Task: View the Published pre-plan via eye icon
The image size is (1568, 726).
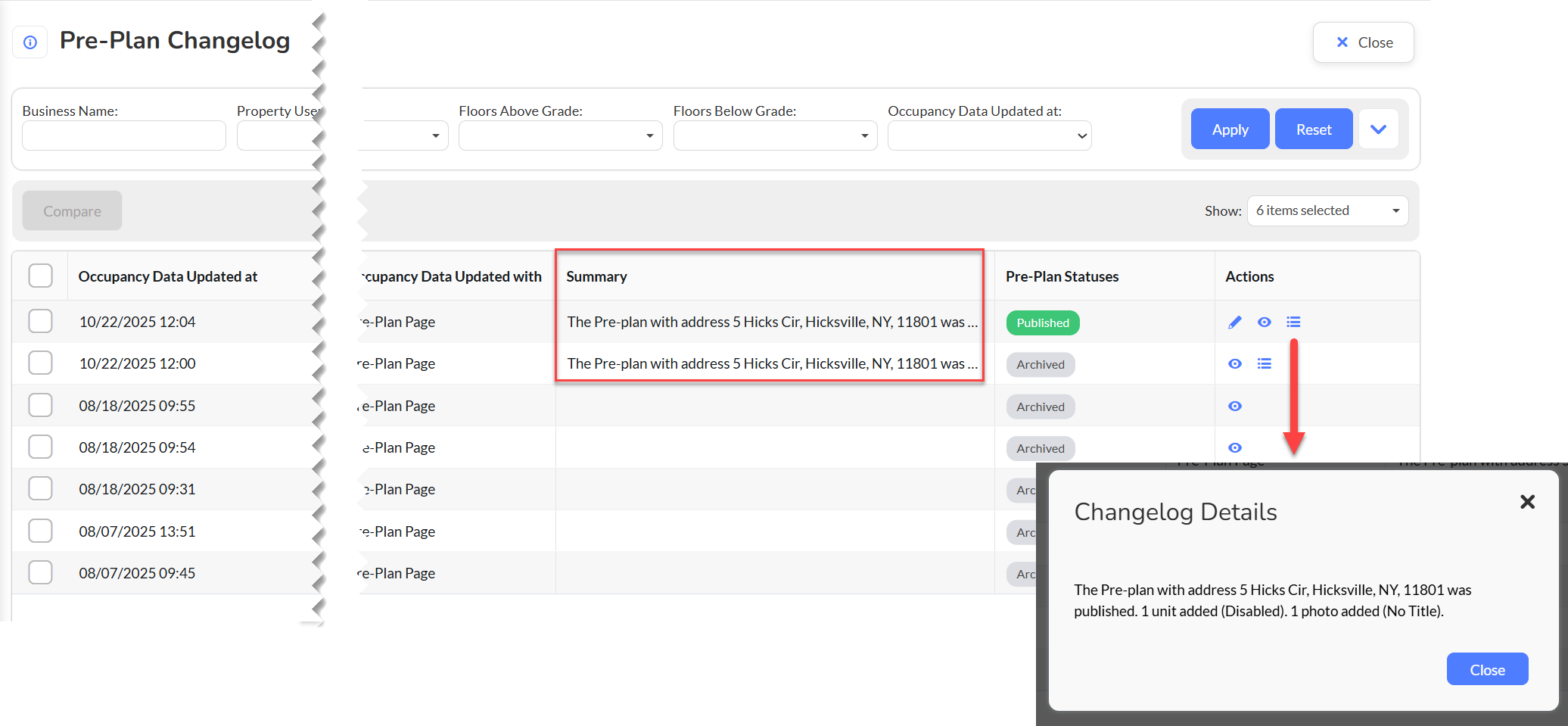Action: 1264,322
